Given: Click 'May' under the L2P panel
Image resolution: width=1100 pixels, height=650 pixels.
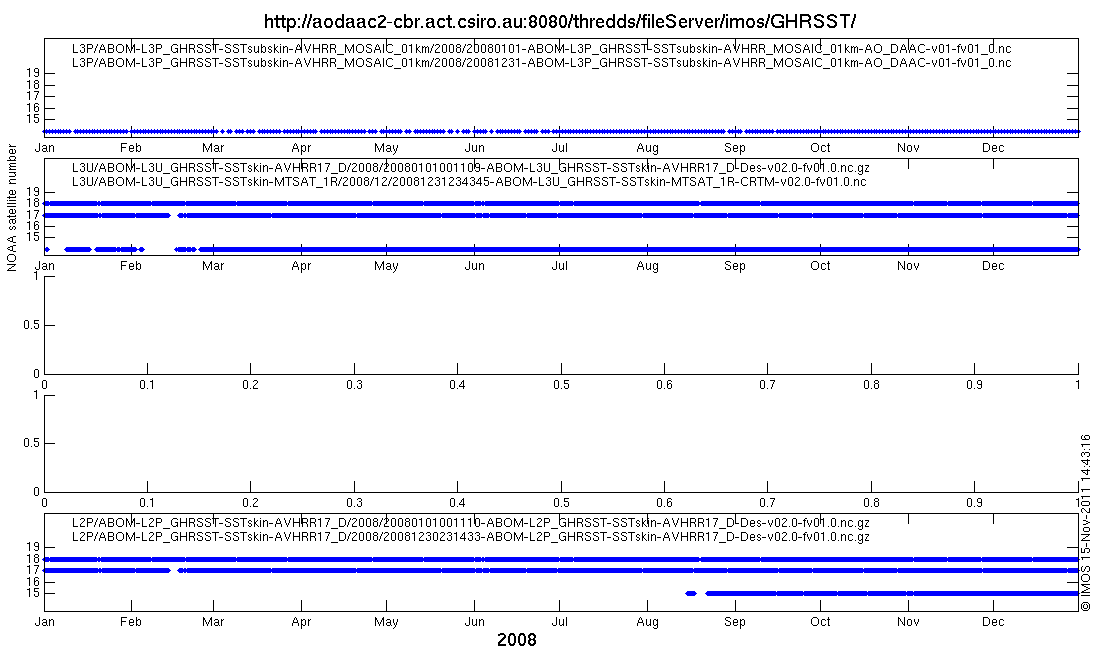Looking at the screenshot, I should (387, 622).
